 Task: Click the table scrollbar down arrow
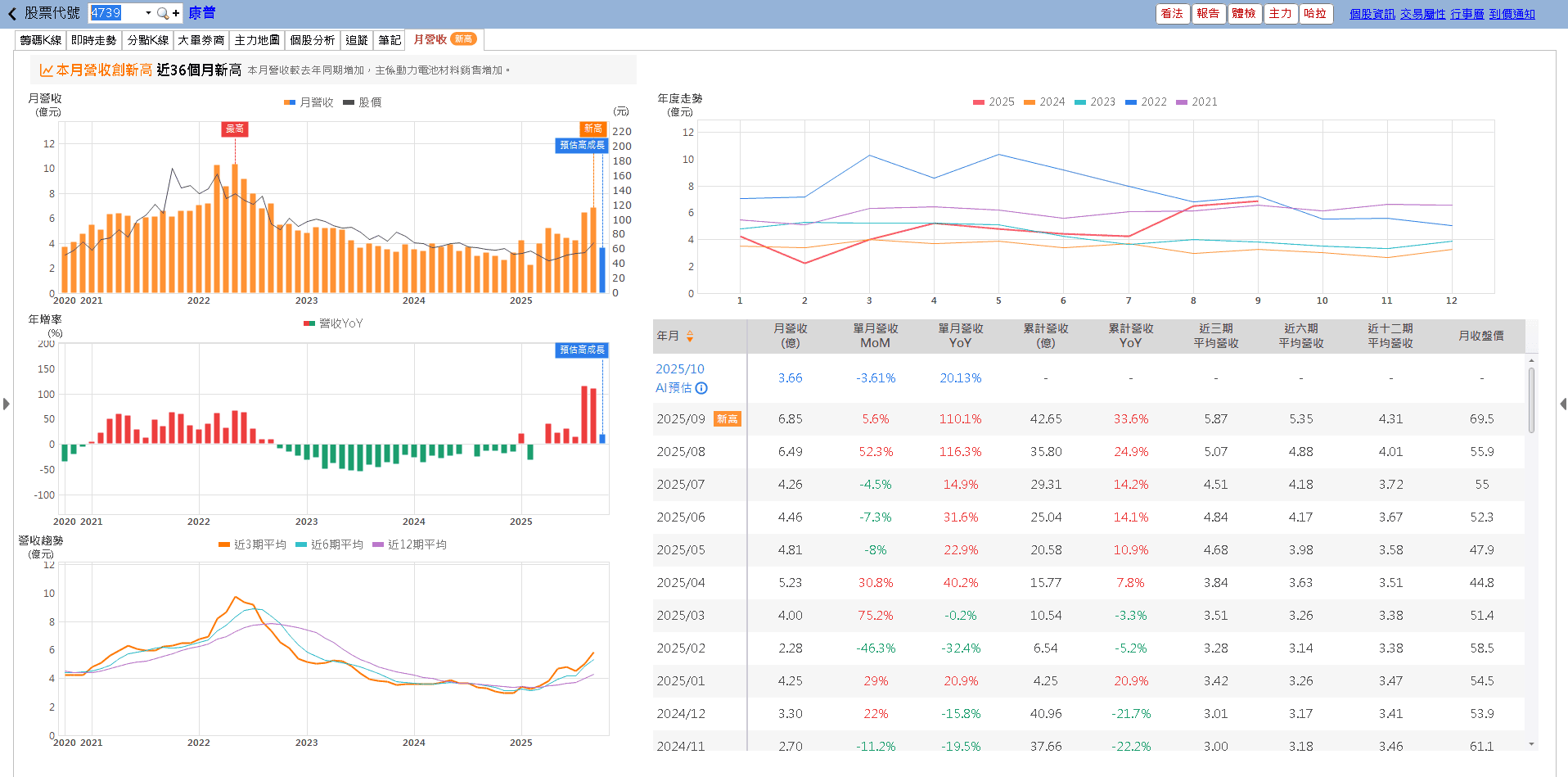1531,743
